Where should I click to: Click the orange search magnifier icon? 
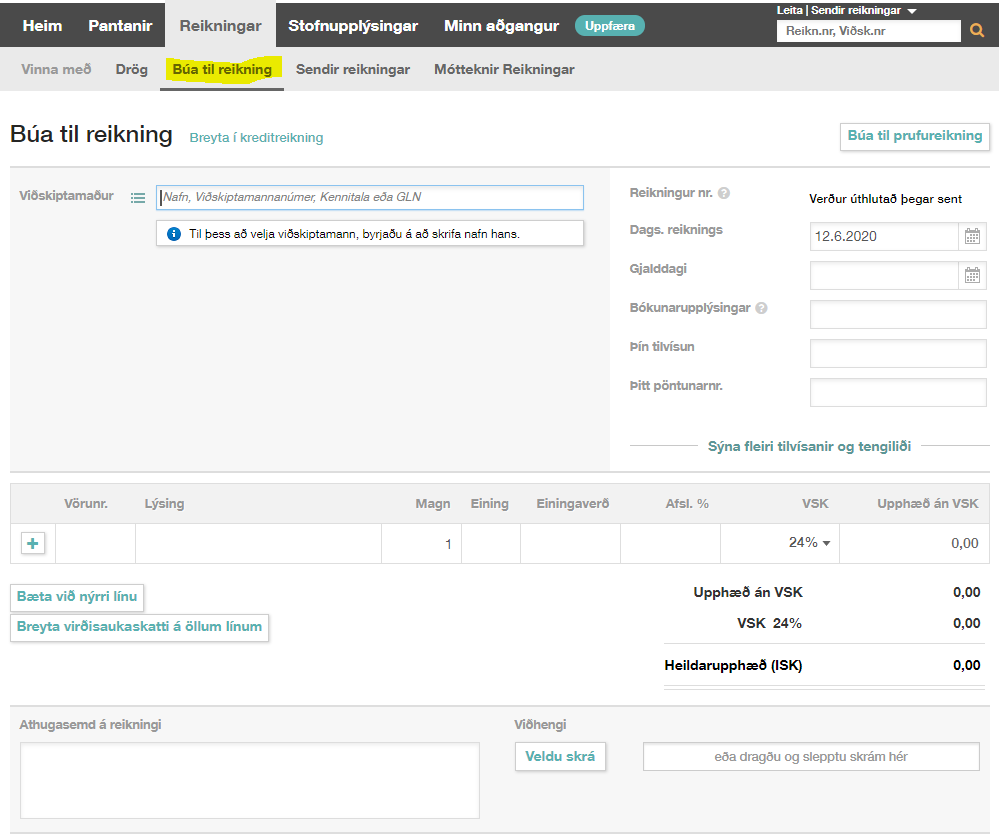coord(977,31)
